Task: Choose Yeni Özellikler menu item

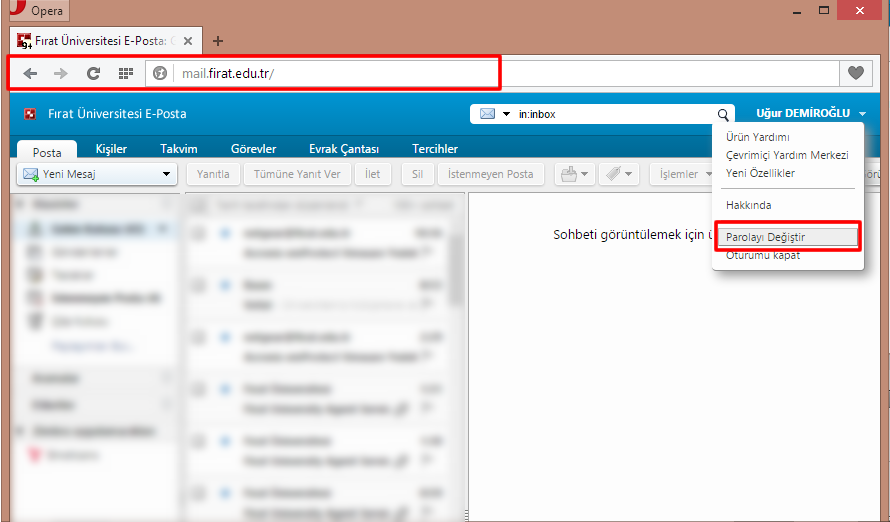Action: [760, 173]
